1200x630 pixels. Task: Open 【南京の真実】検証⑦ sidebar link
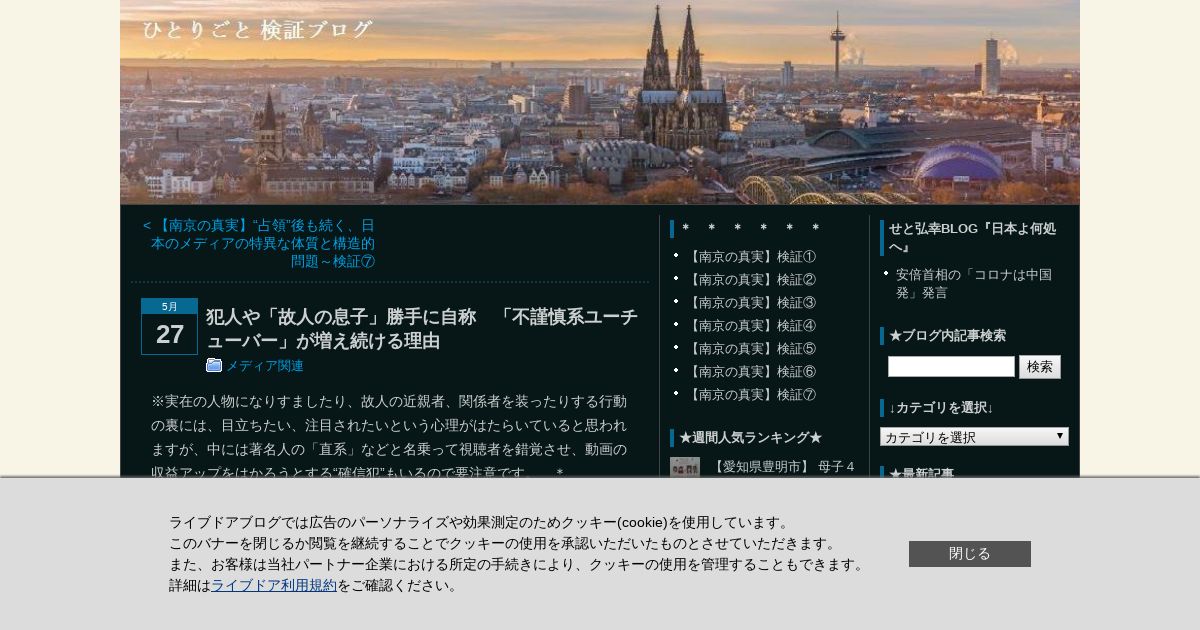(750, 394)
